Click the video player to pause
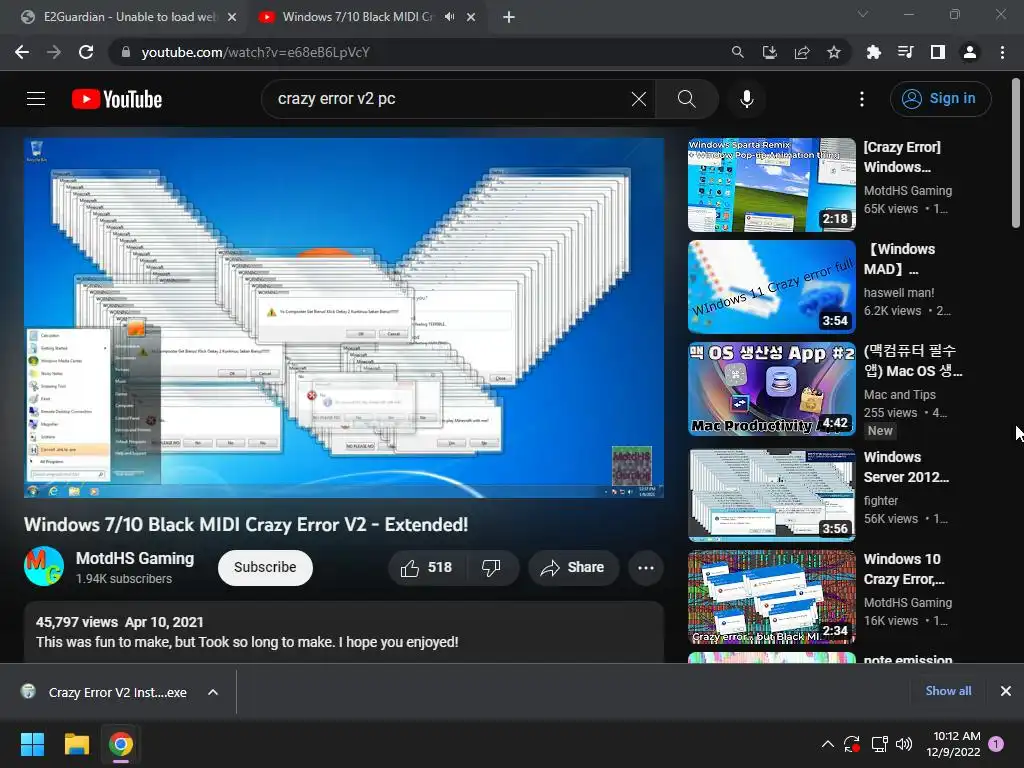 [x=344, y=317]
